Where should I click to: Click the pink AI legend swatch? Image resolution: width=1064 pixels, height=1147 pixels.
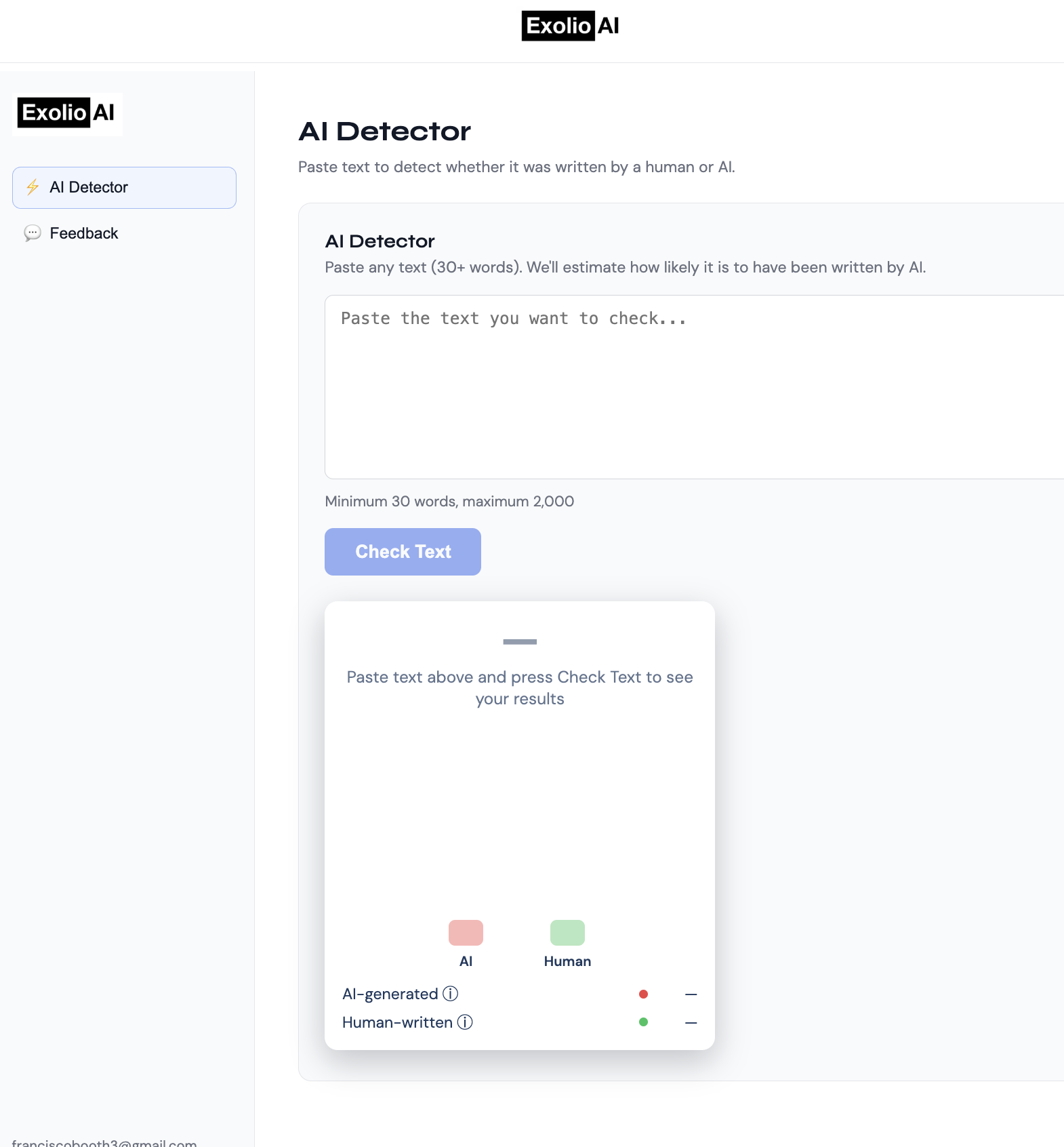tap(466, 933)
